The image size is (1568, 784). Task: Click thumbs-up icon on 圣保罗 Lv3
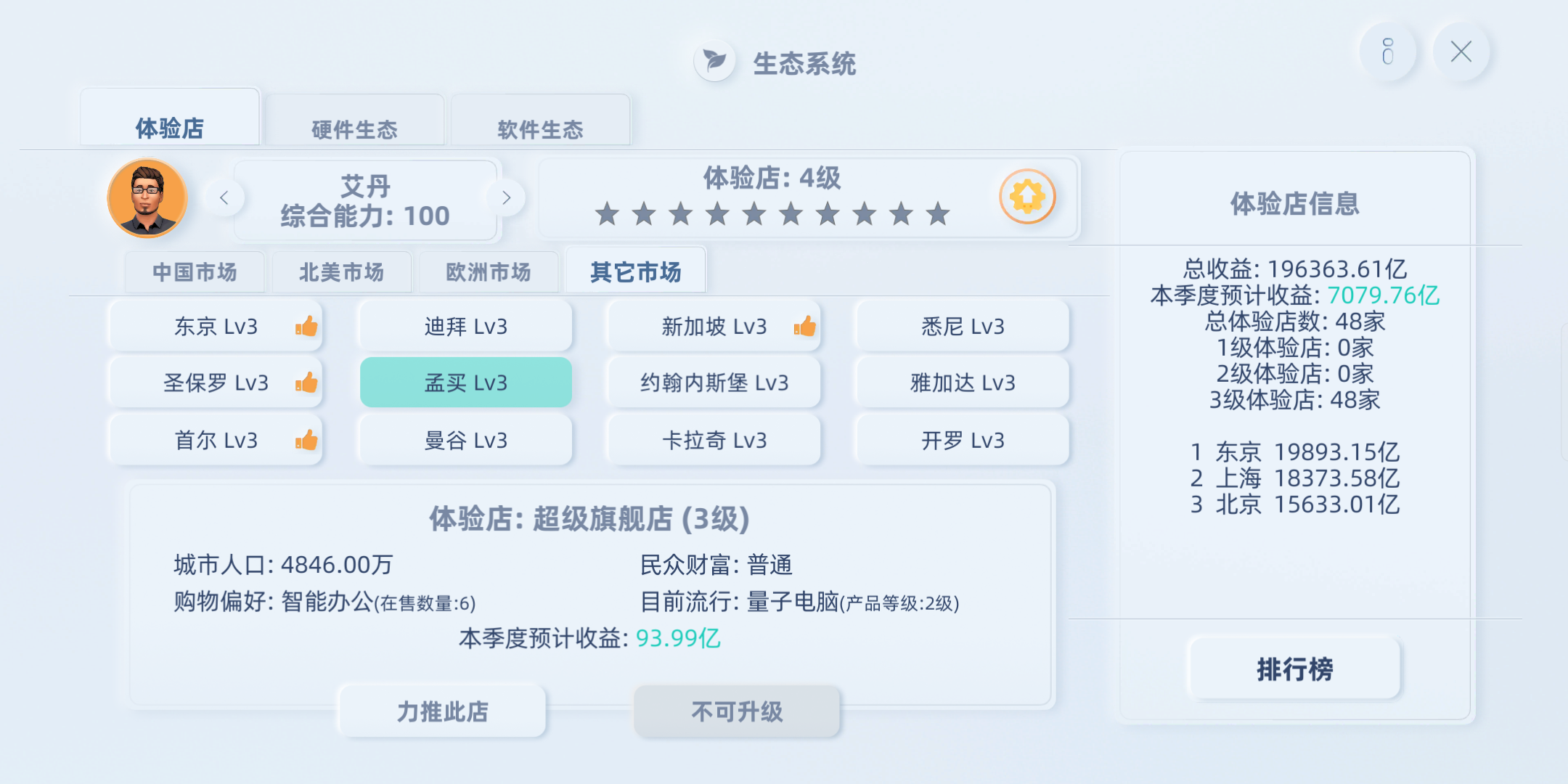coord(306,382)
